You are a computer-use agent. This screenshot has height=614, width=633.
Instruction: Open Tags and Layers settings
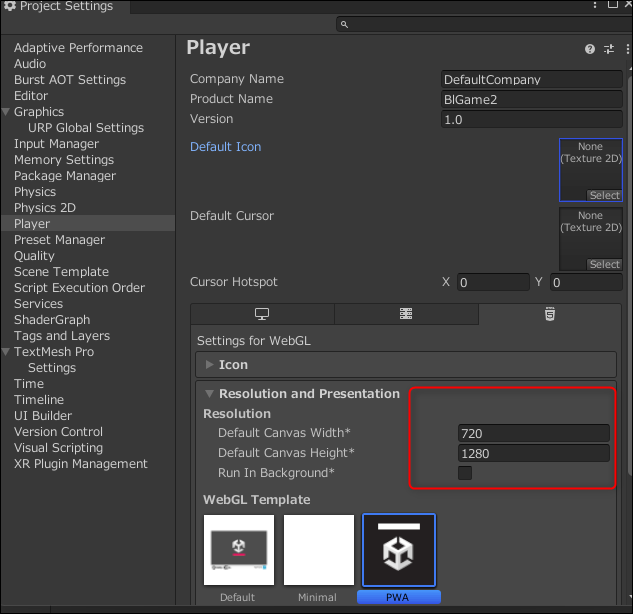[x=62, y=336]
